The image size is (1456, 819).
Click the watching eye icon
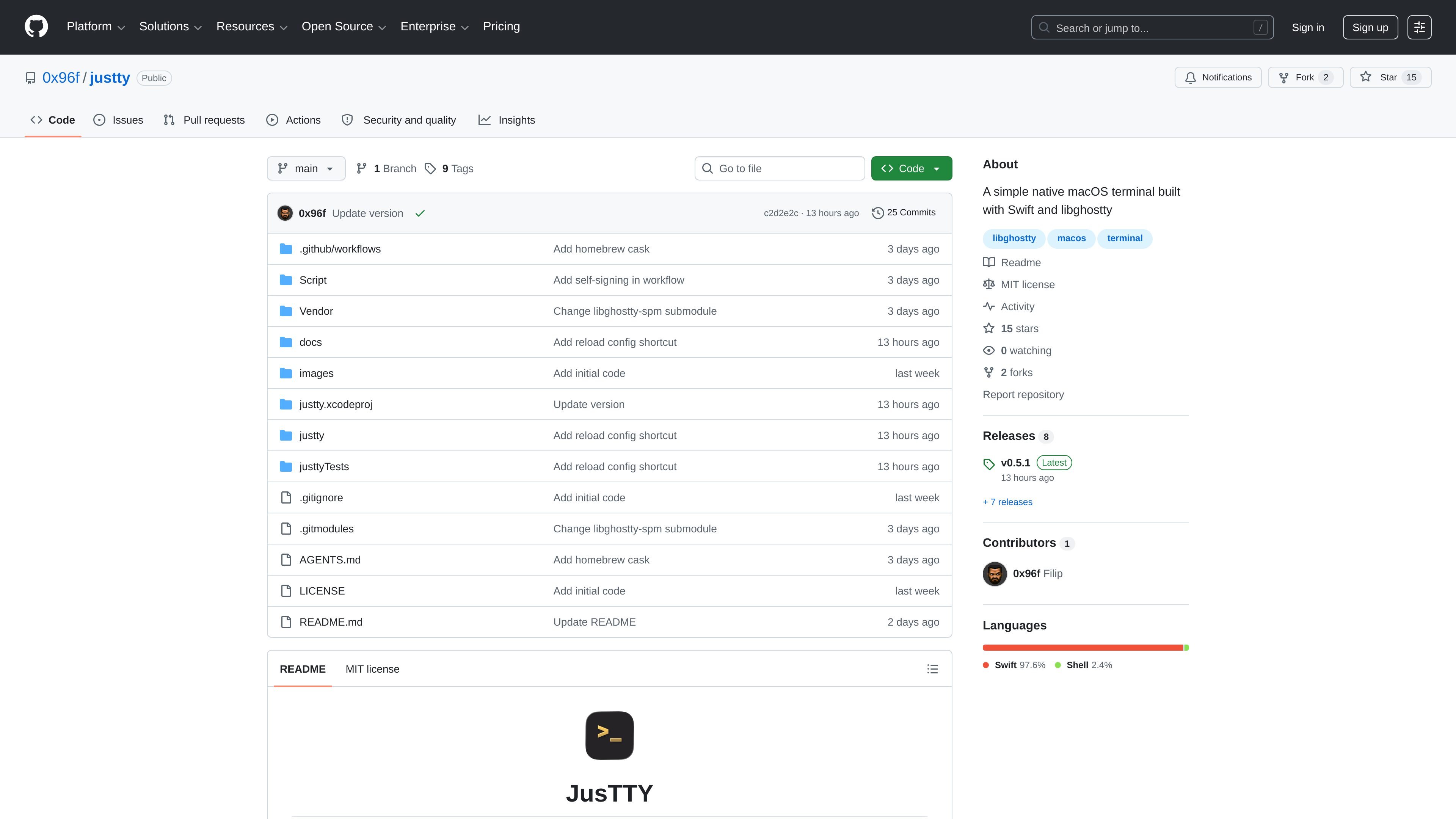click(x=988, y=350)
